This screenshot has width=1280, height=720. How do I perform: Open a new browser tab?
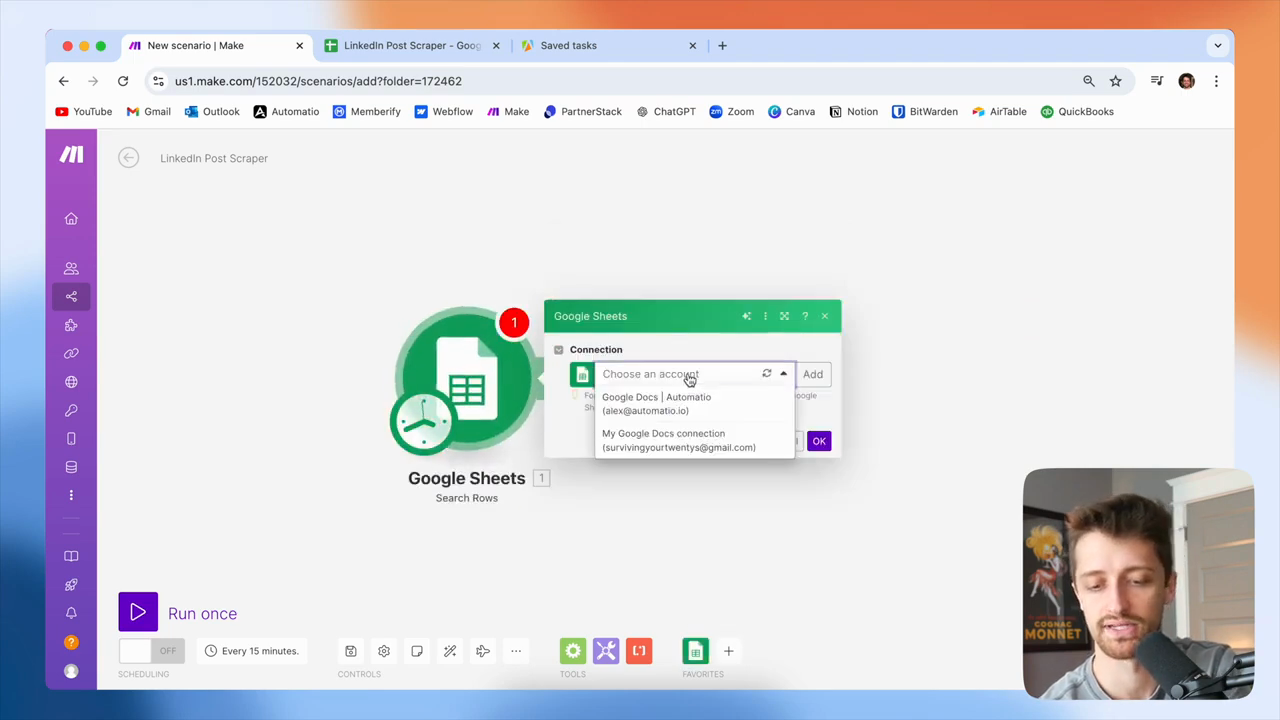coord(722,45)
